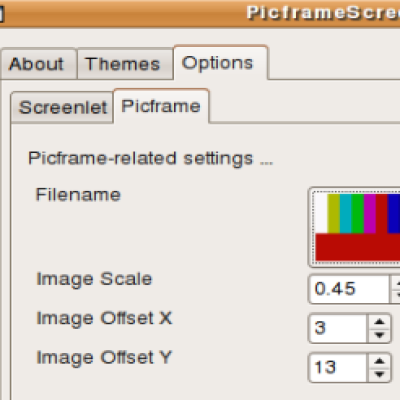Increase Image Offset X with up arrow
Viewport: 400px width, 400px height.
click(x=379, y=322)
